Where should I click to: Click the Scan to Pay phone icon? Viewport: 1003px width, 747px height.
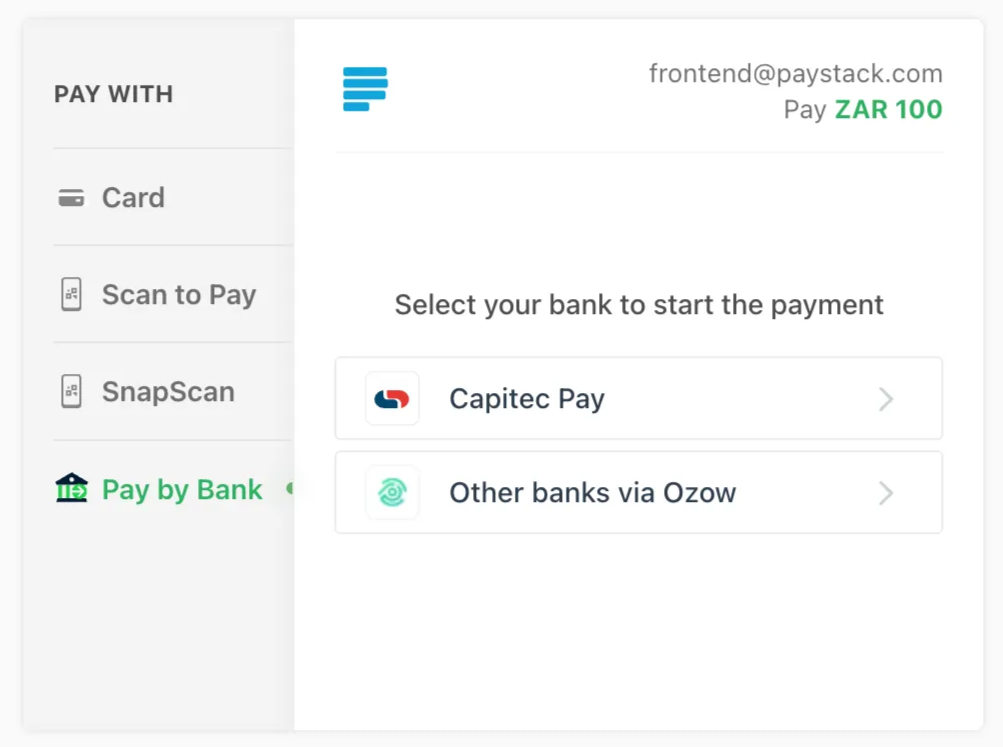pyautogui.click(x=71, y=295)
